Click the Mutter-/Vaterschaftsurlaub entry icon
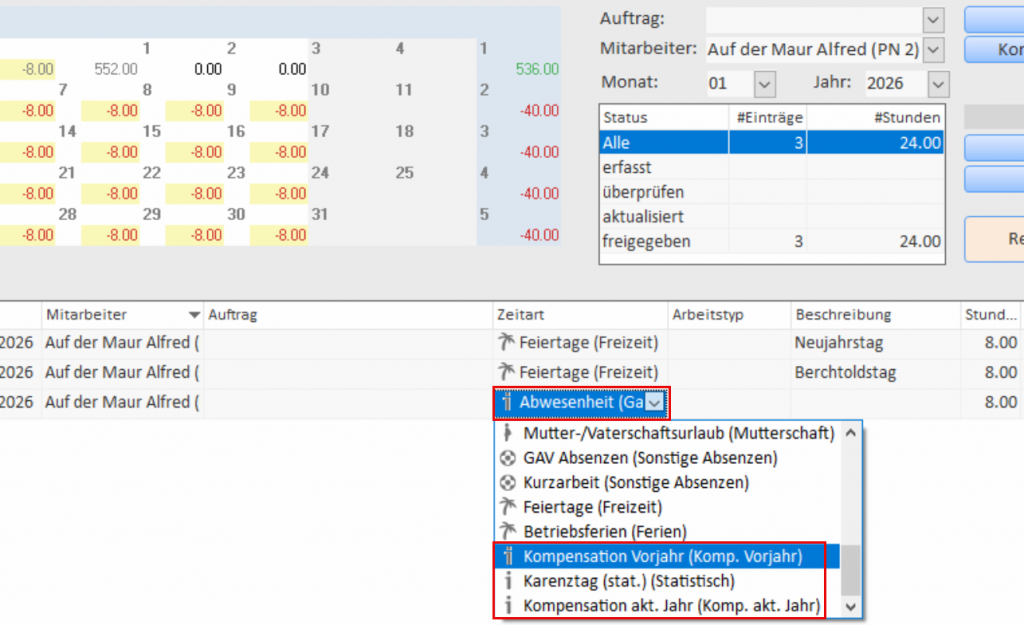 (x=509, y=434)
